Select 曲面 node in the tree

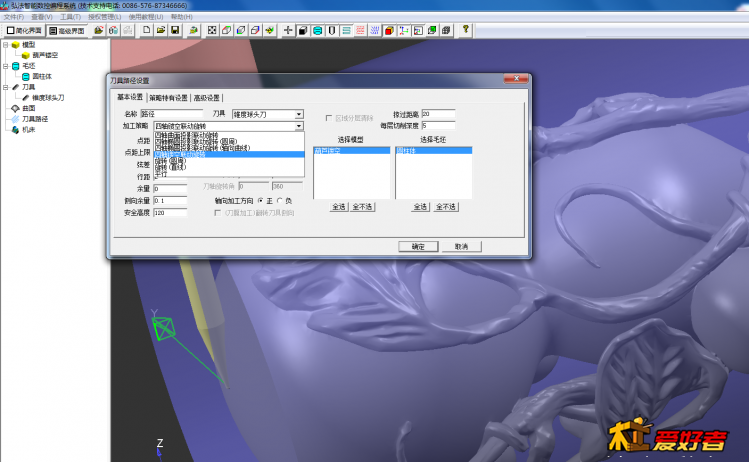click(29, 108)
